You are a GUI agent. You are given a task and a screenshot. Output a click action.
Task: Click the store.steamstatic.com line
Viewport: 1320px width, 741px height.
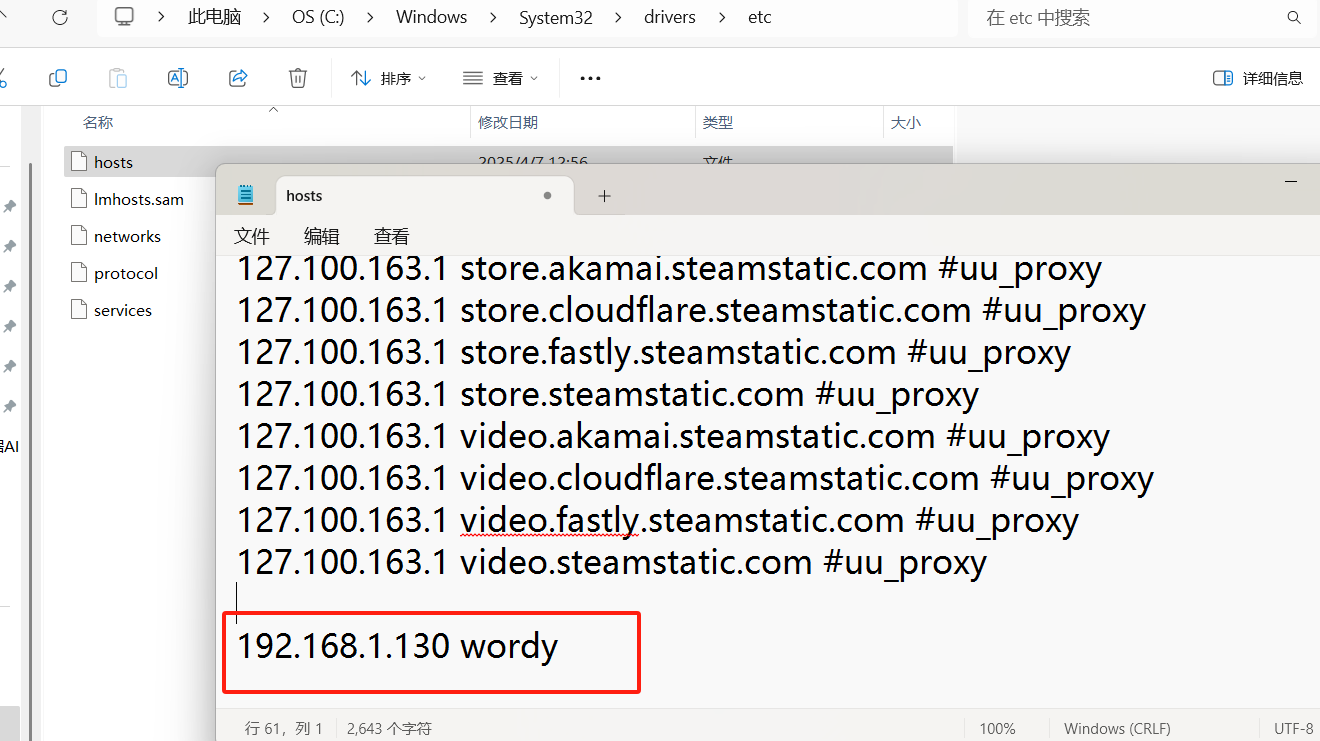pyautogui.click(x=607, y=394)
